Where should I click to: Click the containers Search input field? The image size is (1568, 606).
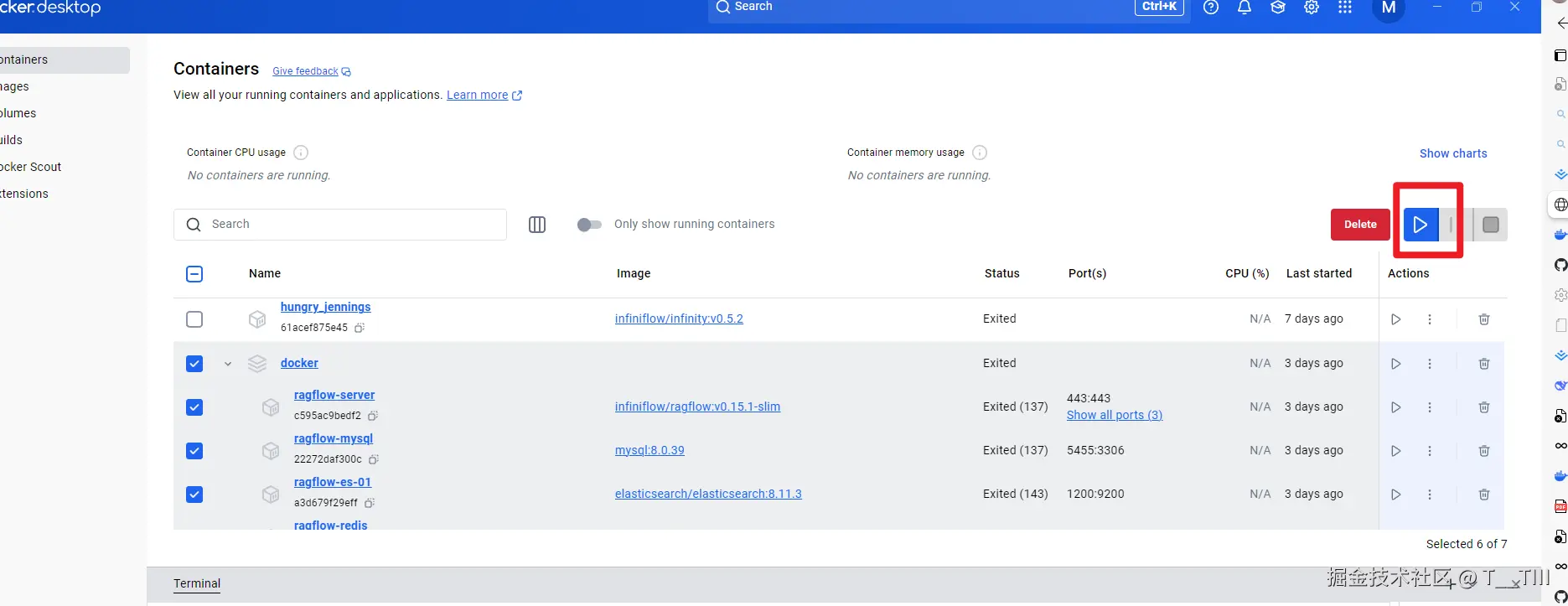[x=340, y=225]
